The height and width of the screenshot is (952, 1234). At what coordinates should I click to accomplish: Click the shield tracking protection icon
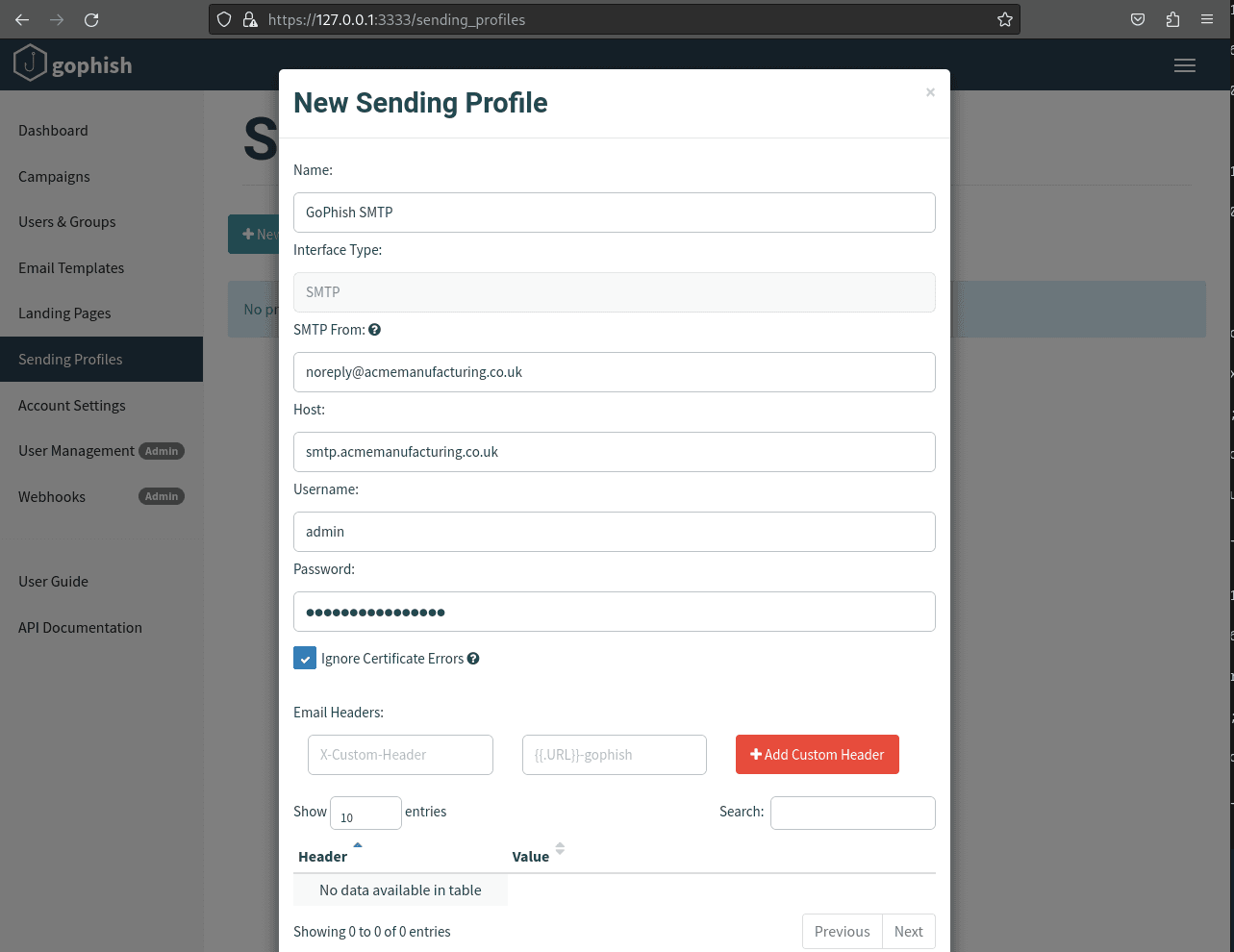224,19
